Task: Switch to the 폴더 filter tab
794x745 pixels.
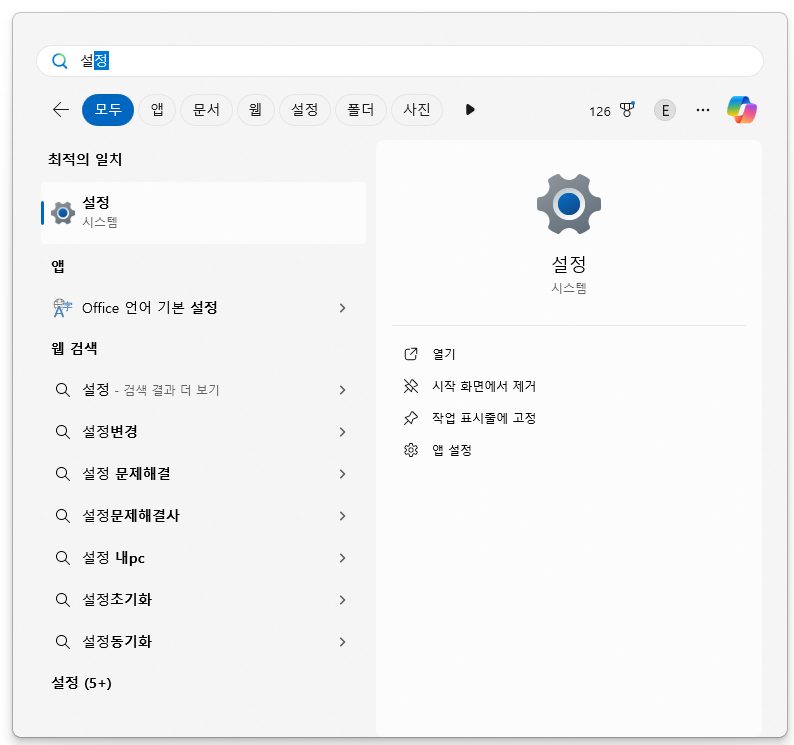Action: (361, 109)
